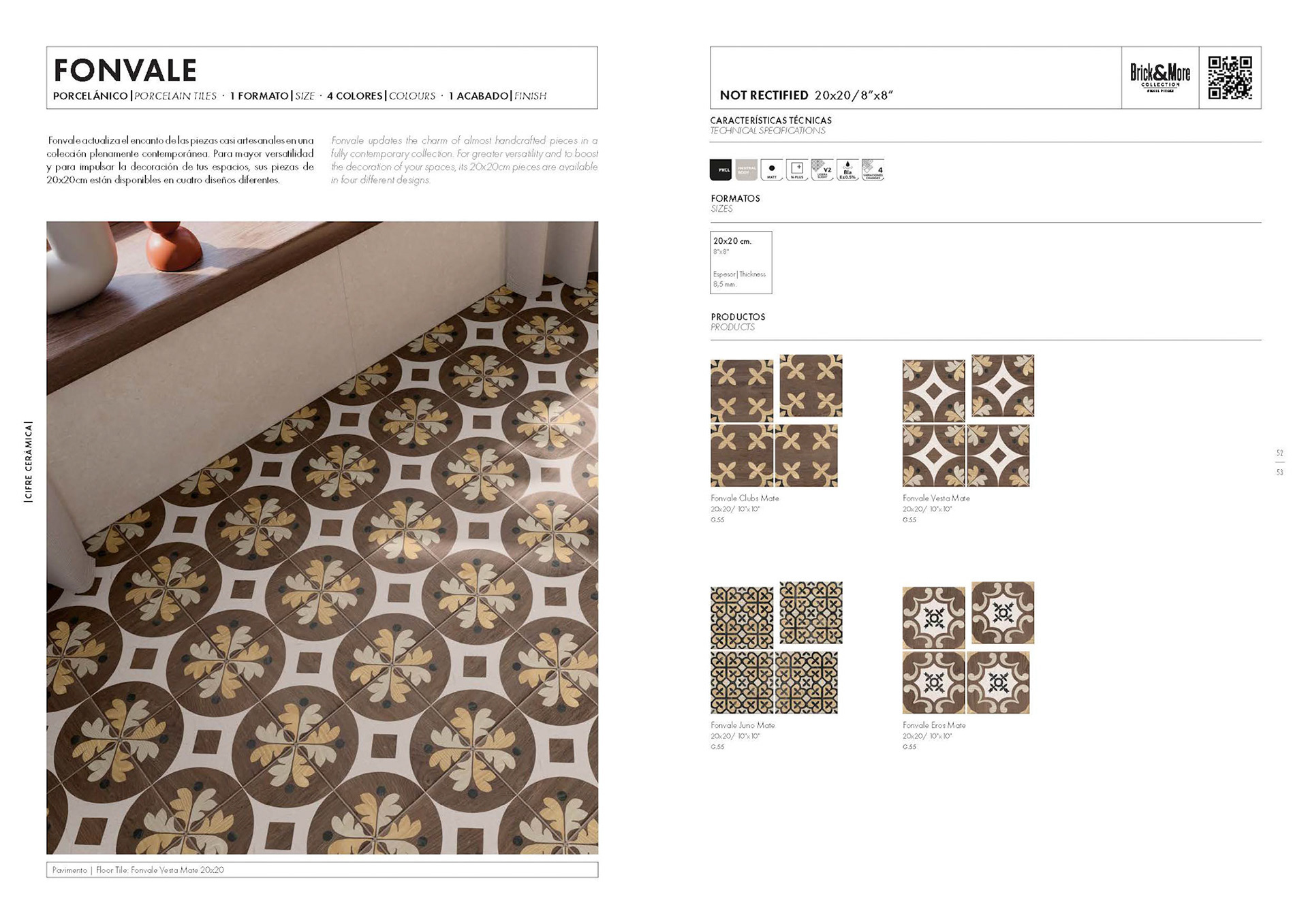Click the V2 slight variation icon
The height and width of the screenshot is (924, 1308).
coord(822,170)
